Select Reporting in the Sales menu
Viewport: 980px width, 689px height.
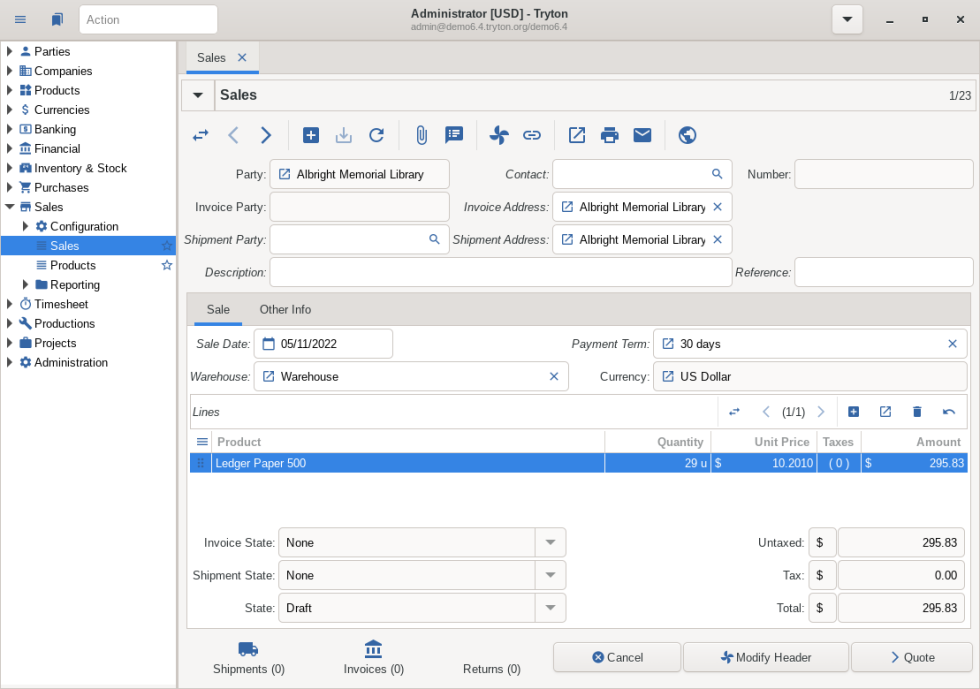click(74, 285)
